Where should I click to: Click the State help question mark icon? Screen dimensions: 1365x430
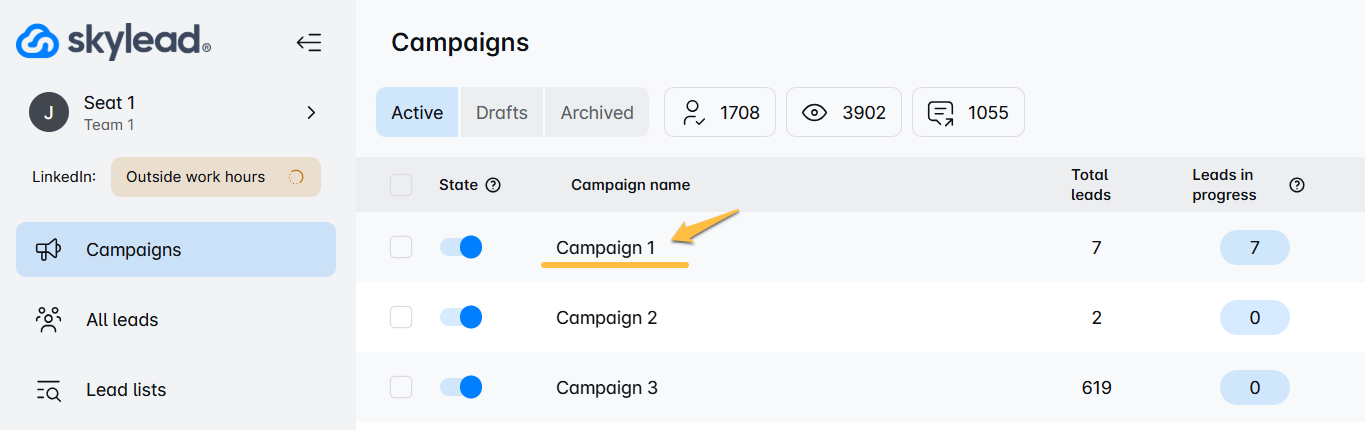492,185
